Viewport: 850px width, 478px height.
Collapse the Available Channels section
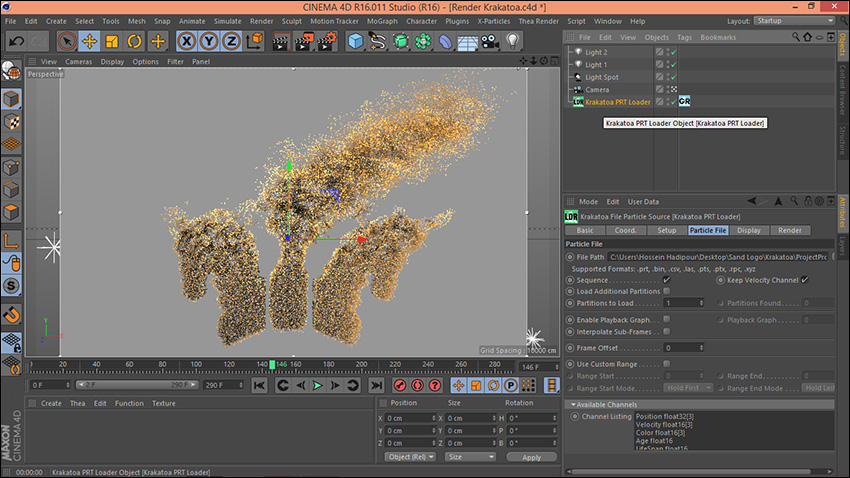click(574, 404)
